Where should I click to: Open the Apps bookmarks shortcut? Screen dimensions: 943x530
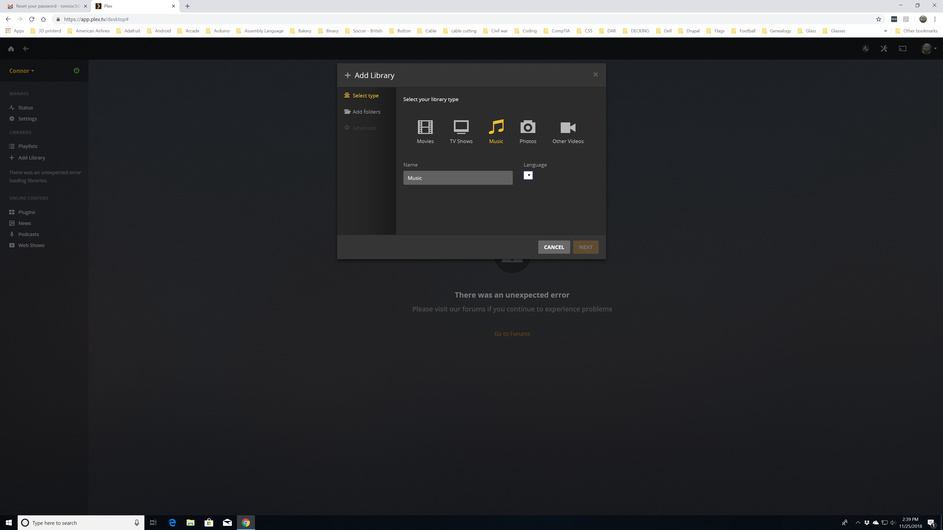pyautogui.click(x=14, y=31)
